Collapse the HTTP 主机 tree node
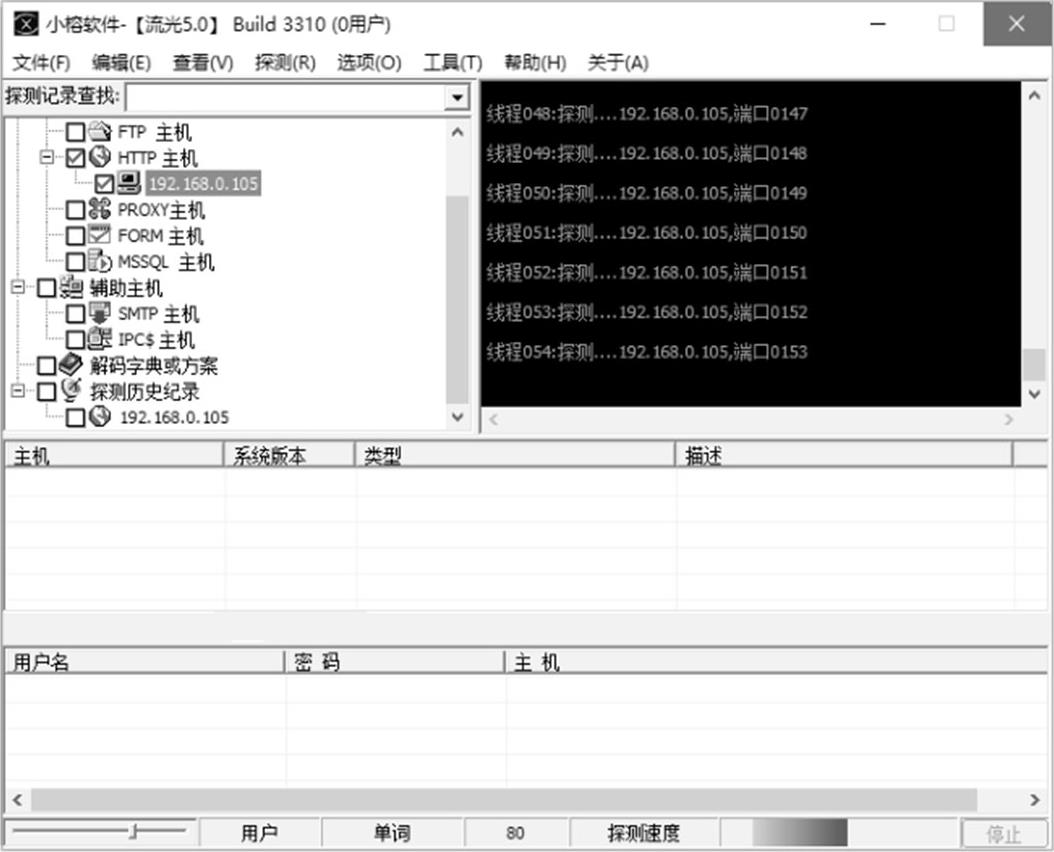Screen dimensions: 1054x852 point(46,157)
